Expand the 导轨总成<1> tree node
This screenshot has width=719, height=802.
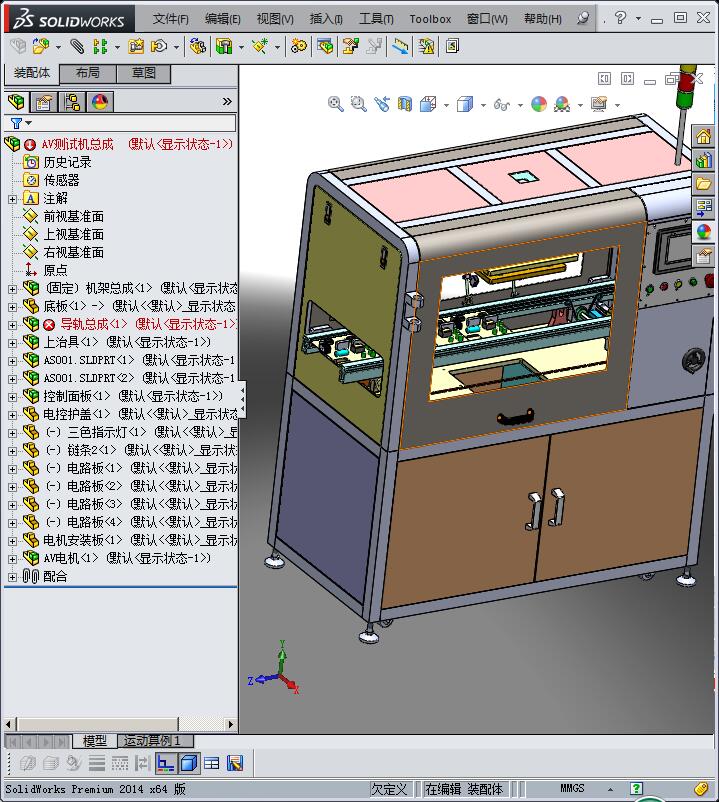(12, 325)
